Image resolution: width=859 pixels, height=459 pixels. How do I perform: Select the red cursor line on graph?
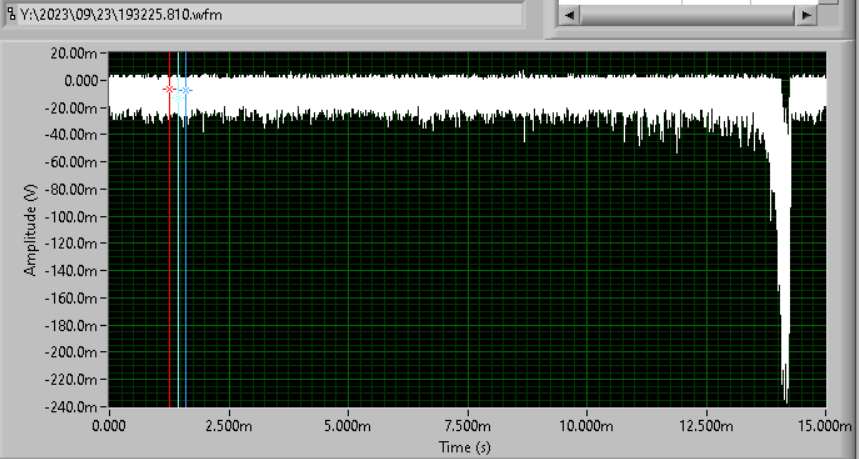[x=169, y=230]
